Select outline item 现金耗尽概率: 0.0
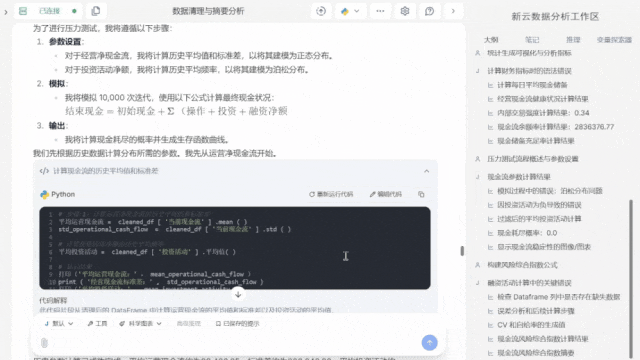This screenshot has width=640, height=360. (527, 233)
